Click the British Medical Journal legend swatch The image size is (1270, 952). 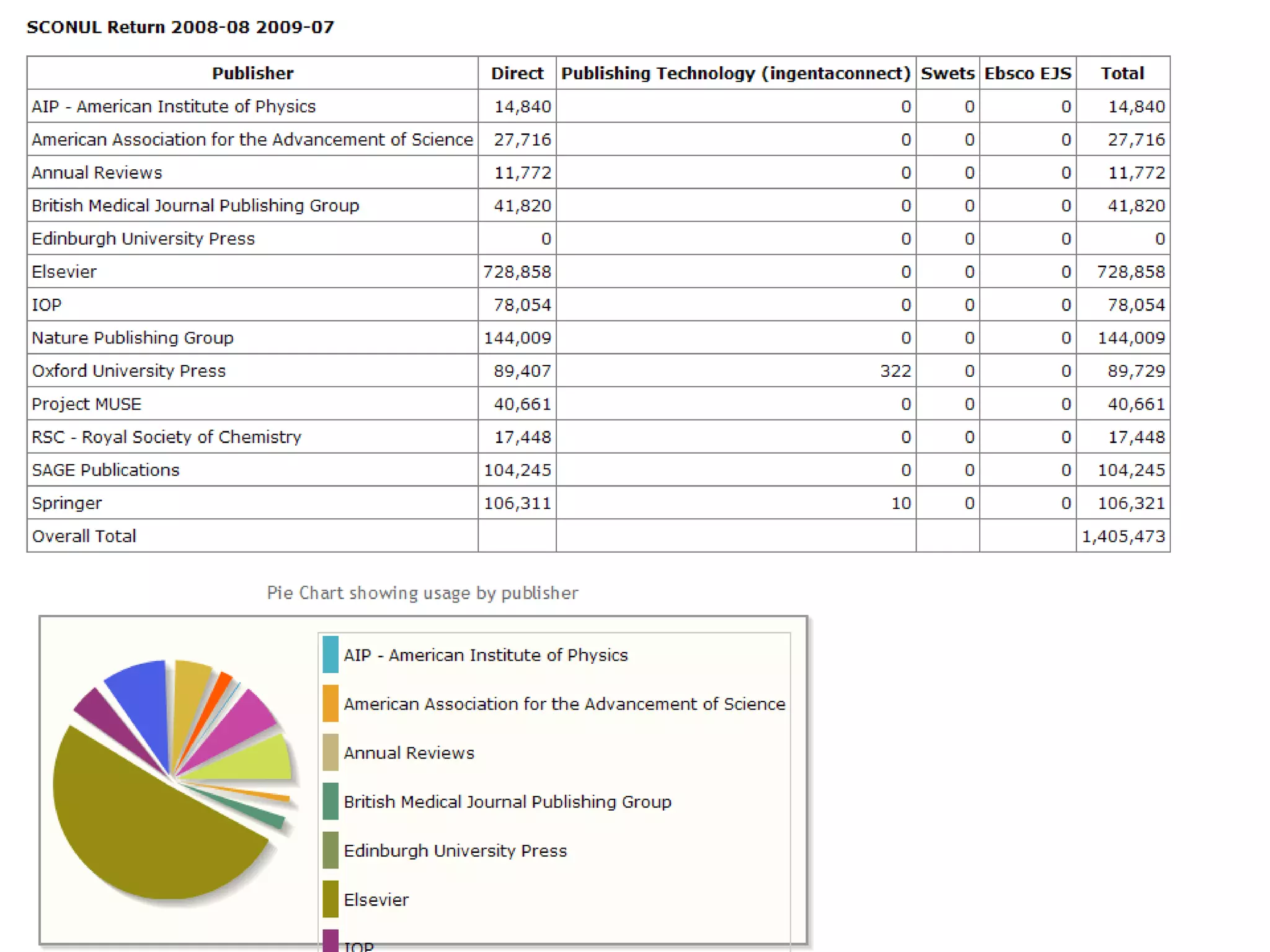[x=330, y=801]
